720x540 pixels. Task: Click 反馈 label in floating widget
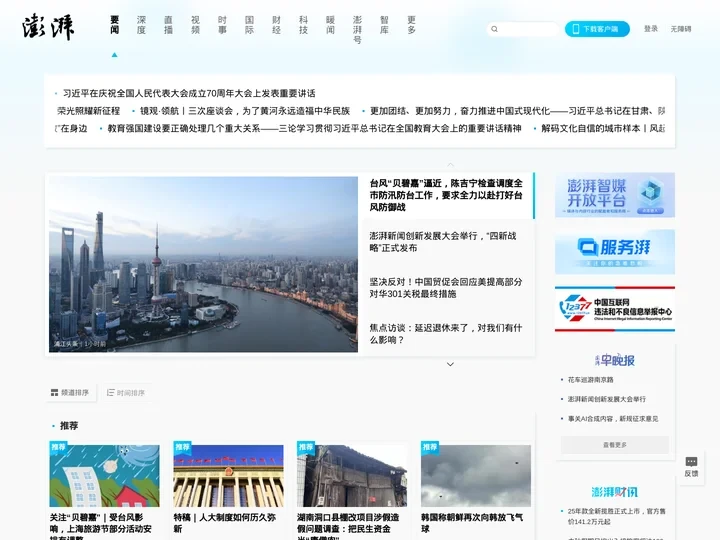691,473
